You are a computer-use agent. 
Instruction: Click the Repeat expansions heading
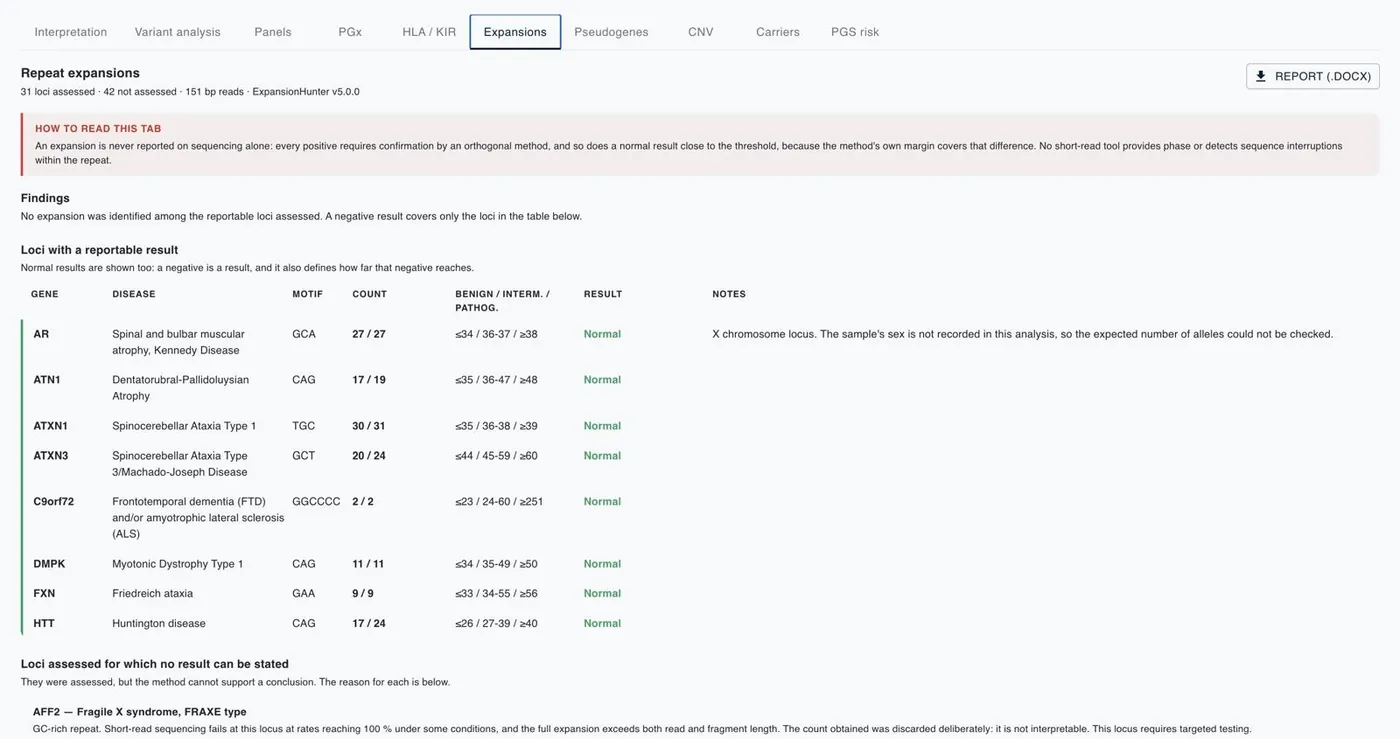pyautogui.click(x=80, y=73)
